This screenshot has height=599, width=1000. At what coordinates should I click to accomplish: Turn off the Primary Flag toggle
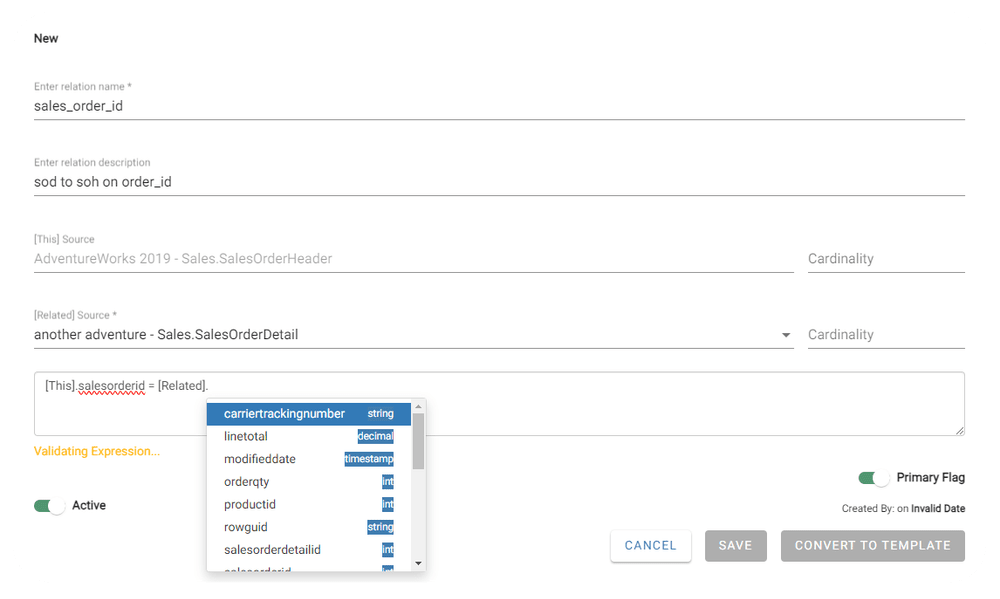pos(873,478)
